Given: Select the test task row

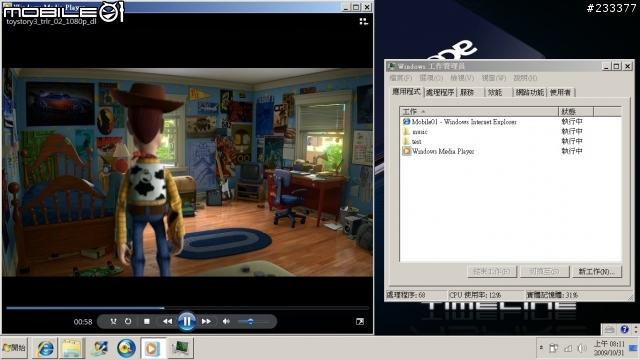Looking at the screenshot, I should coord(511,141).
